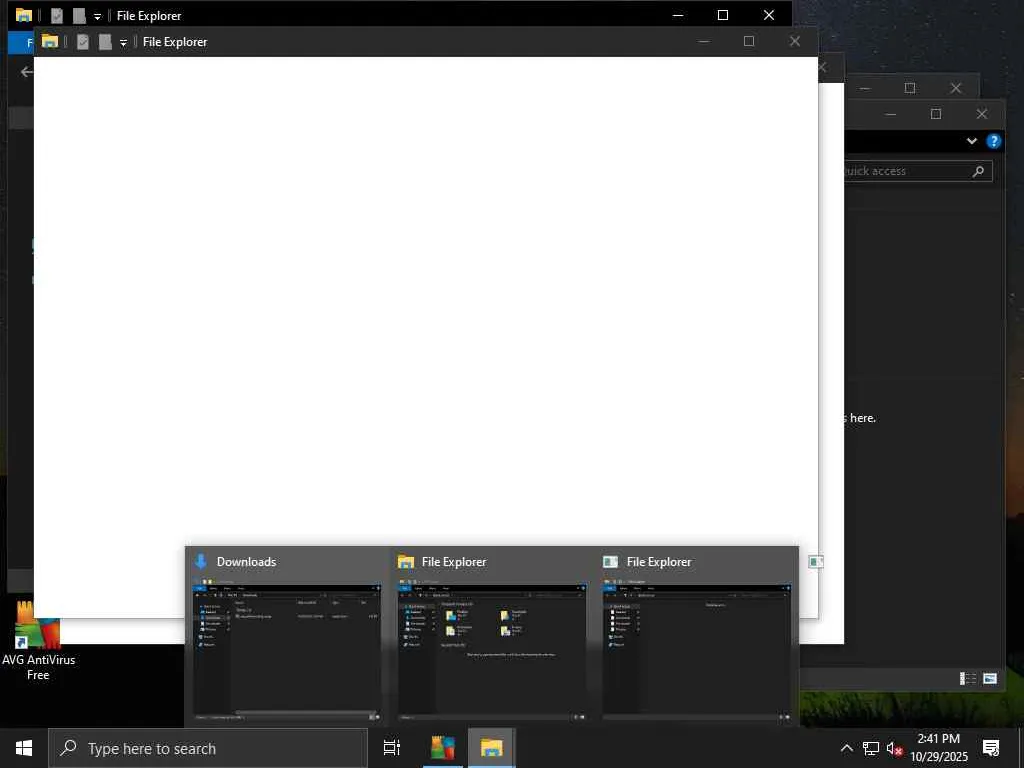Image resolution: width=1024 pixels, height=768 pixels.
Task: Click folder icon of the middle File Explorer preview
Action: [x=406, y=562]
